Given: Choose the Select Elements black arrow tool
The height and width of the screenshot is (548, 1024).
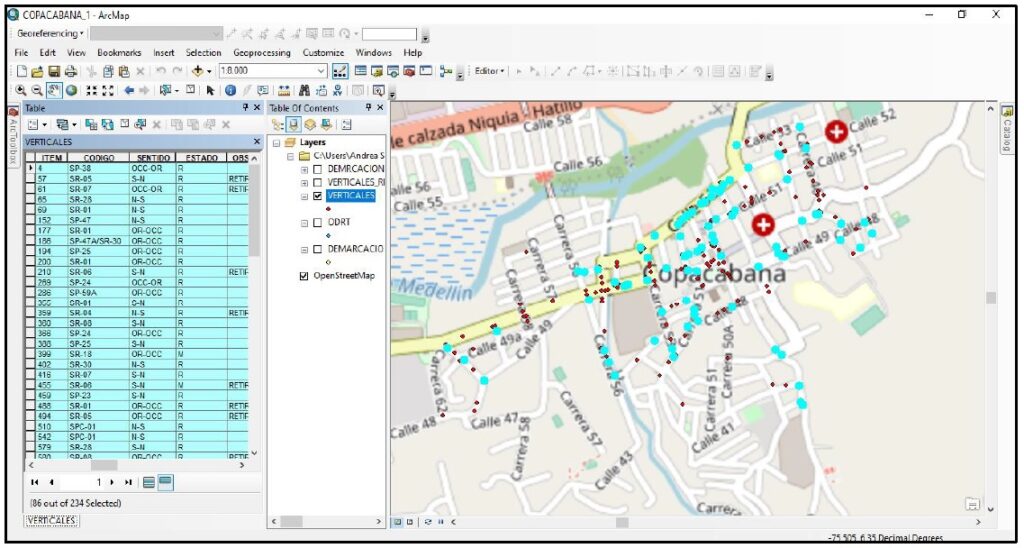Looking at the screenshot, I should (x=210, y=91).
